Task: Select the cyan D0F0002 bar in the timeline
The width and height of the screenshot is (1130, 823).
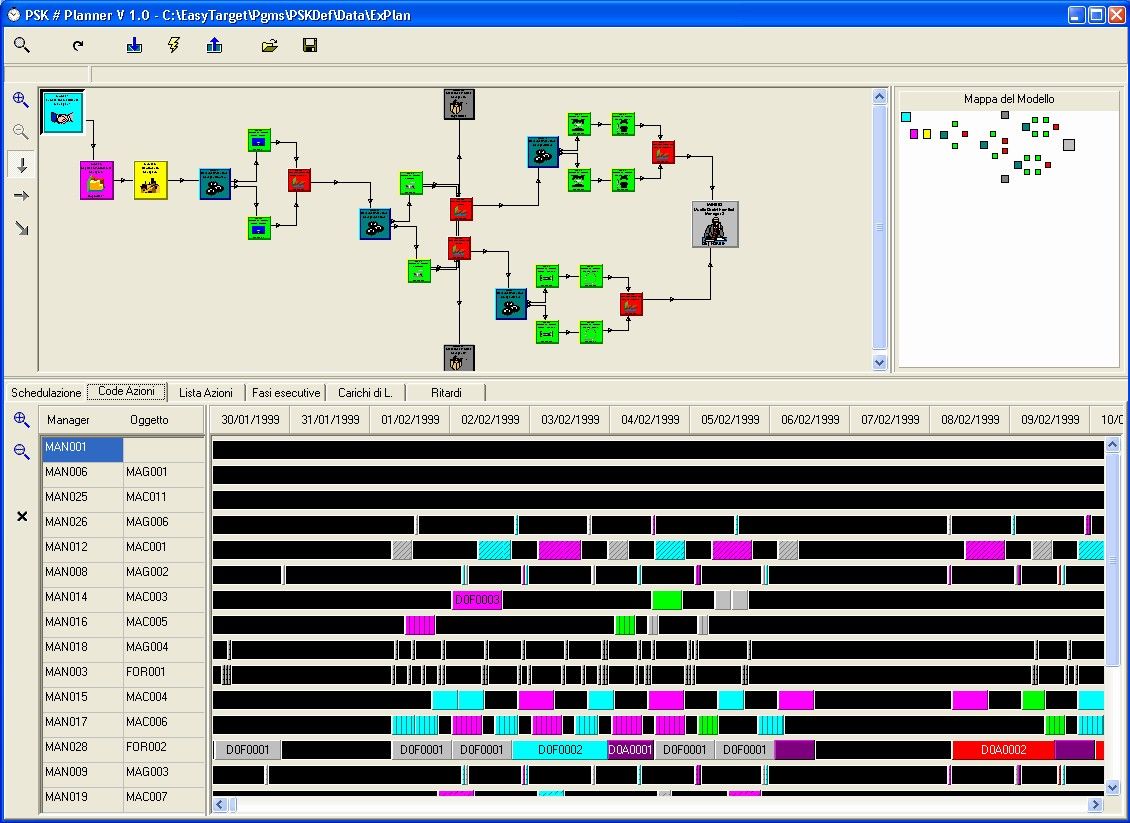Action: pyautogui.click(x=560, y=749)
